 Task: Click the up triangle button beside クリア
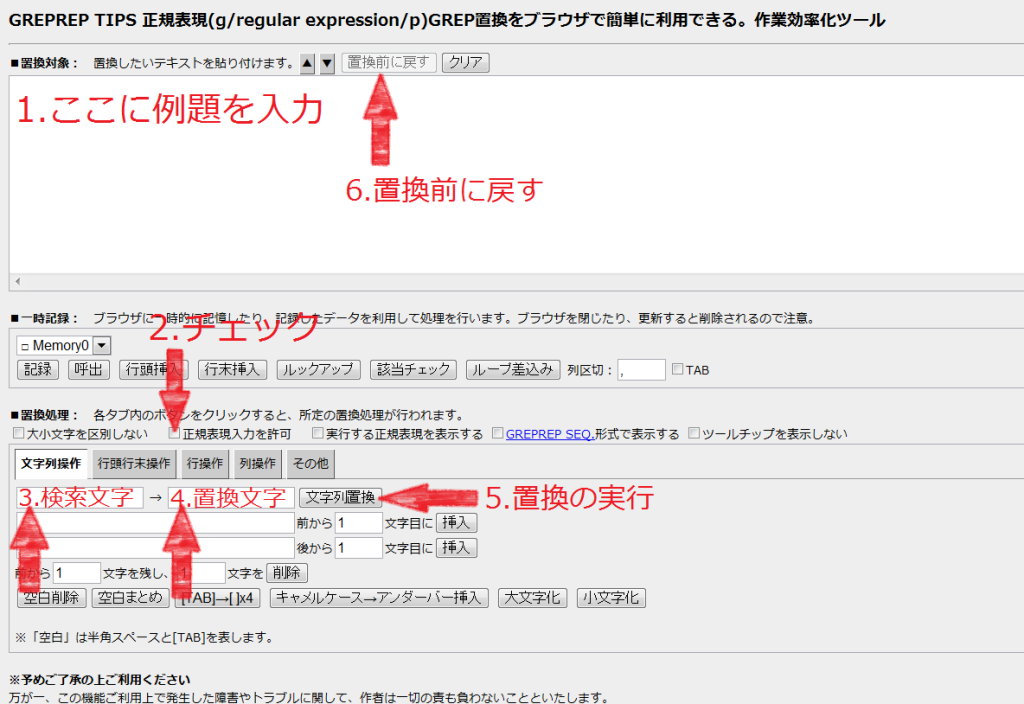(x=308, y=63)
